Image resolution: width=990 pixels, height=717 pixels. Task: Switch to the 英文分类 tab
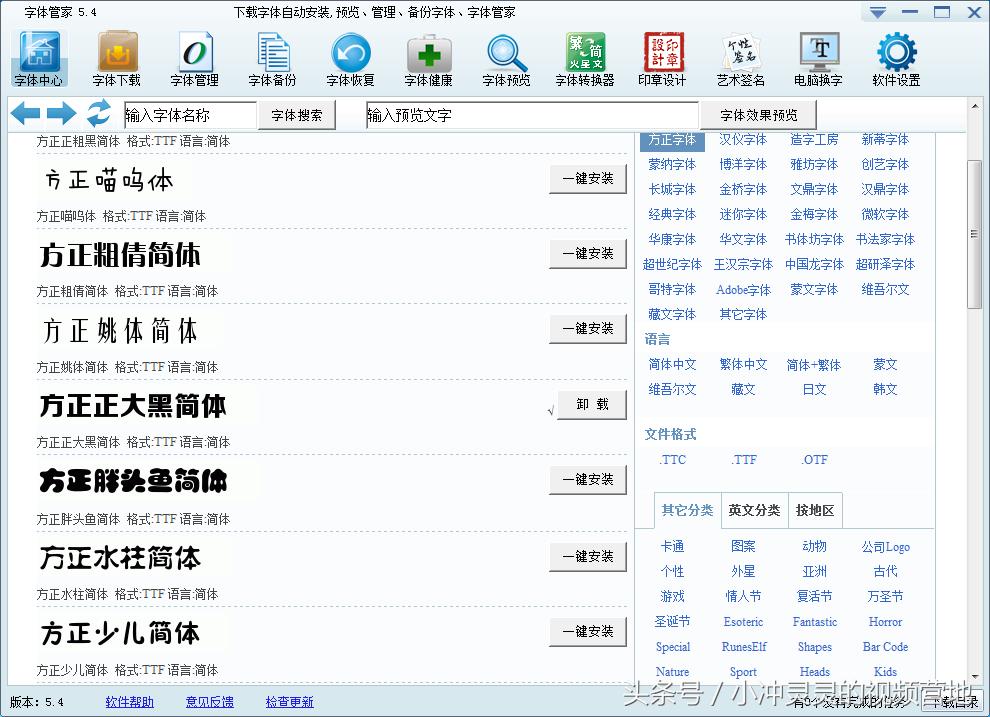pos(754,510)
